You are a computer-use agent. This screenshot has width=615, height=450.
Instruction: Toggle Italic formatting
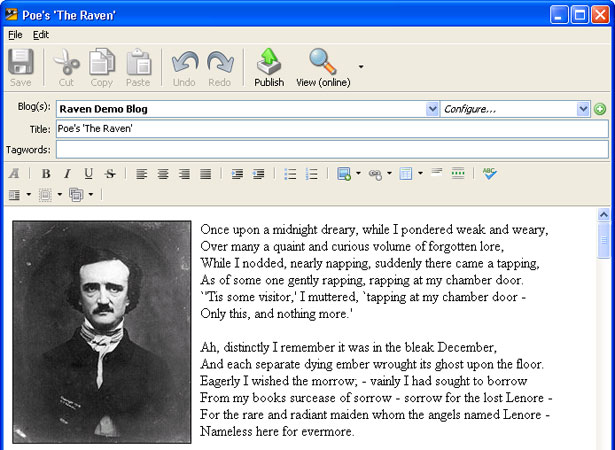[67, 174]
